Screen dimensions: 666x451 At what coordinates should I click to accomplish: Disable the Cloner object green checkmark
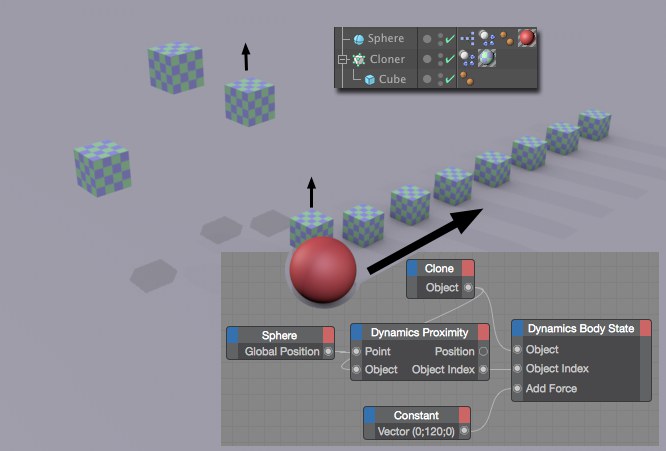[450, 59]
